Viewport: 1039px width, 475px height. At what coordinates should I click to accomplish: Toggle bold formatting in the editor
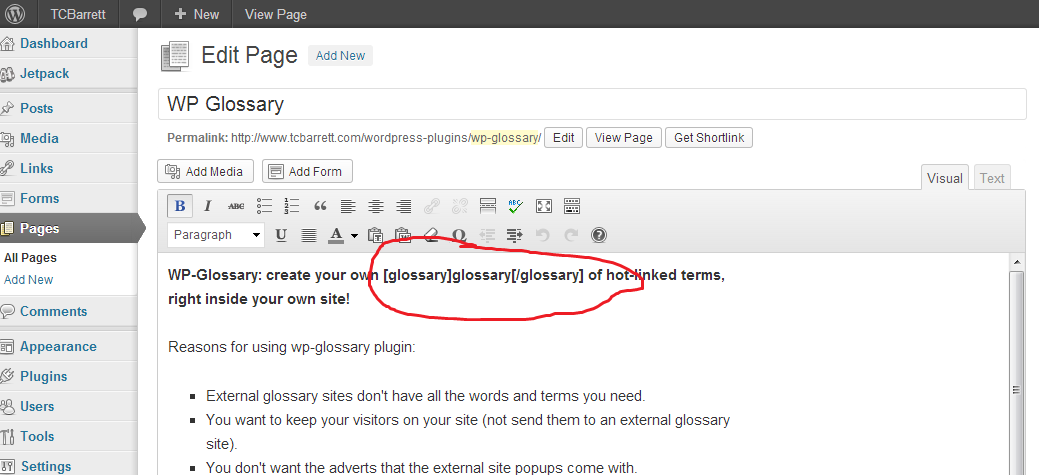180,206
